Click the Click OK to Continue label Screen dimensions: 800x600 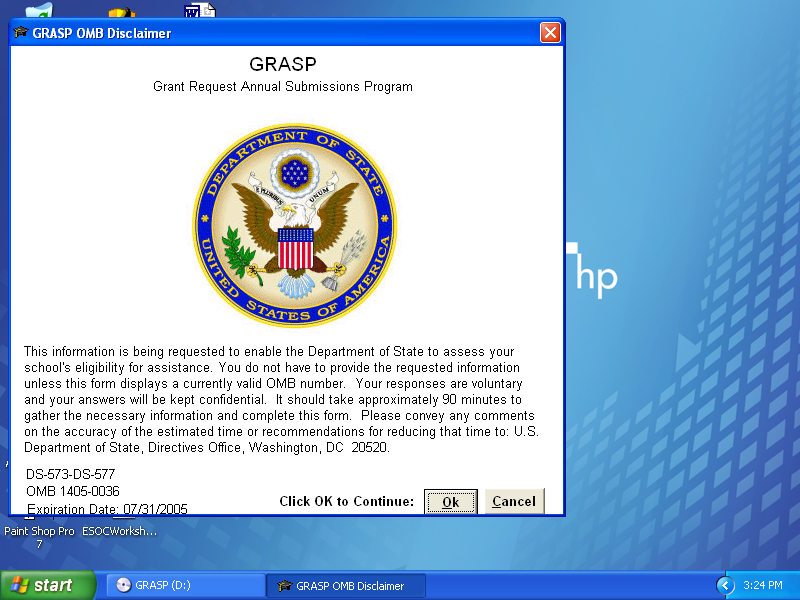point(346,502)
